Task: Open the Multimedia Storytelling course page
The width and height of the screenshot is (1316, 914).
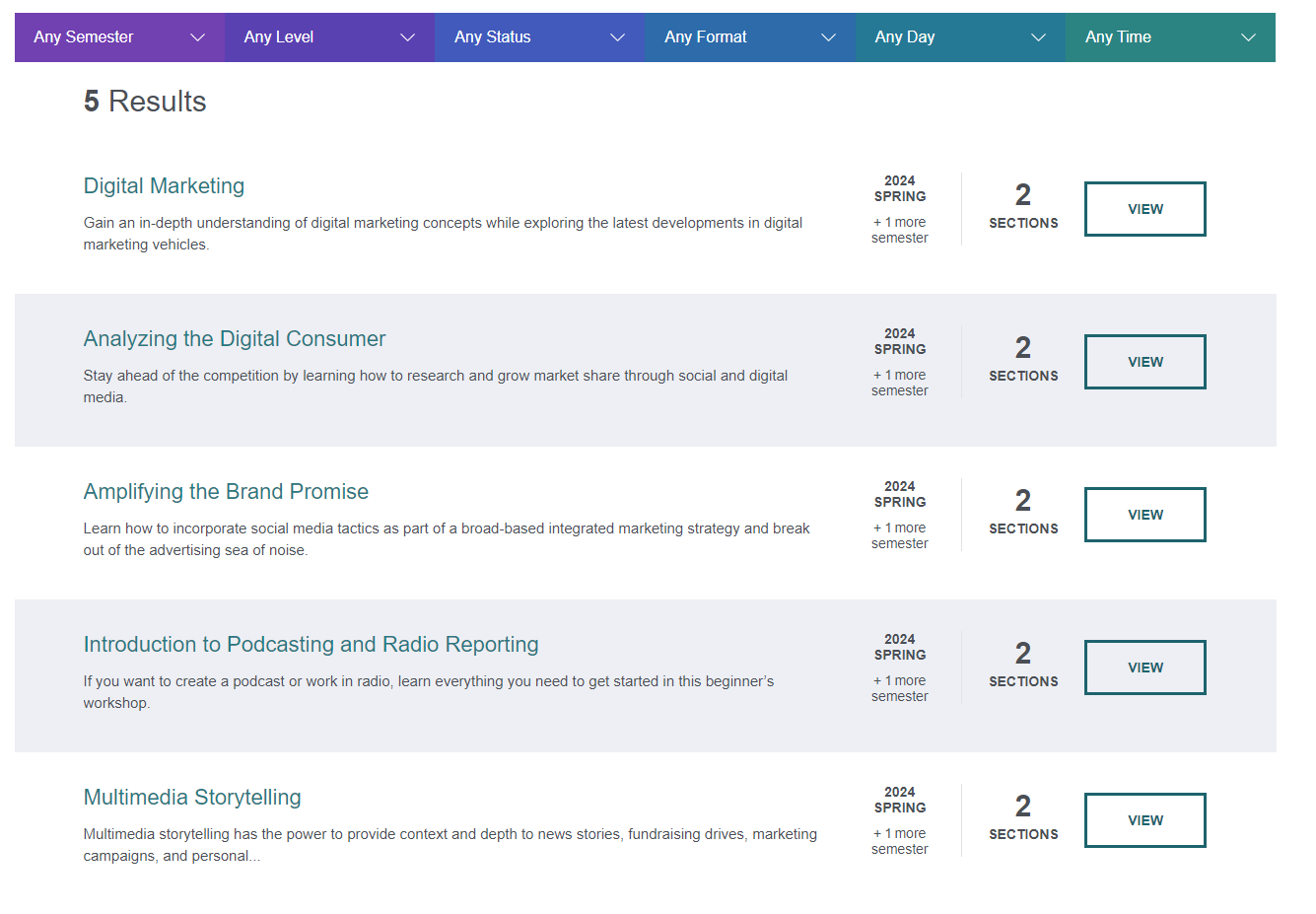Action: point(192,797)
